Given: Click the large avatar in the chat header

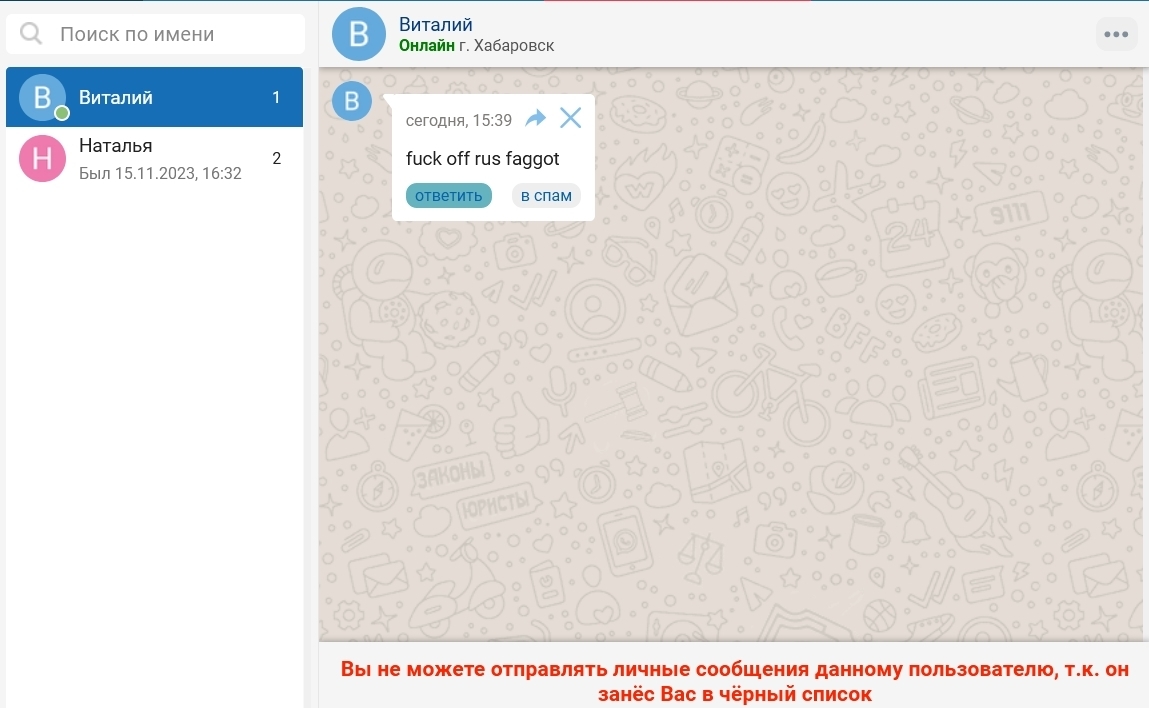Looking at the screenshot, I should 358,34.
